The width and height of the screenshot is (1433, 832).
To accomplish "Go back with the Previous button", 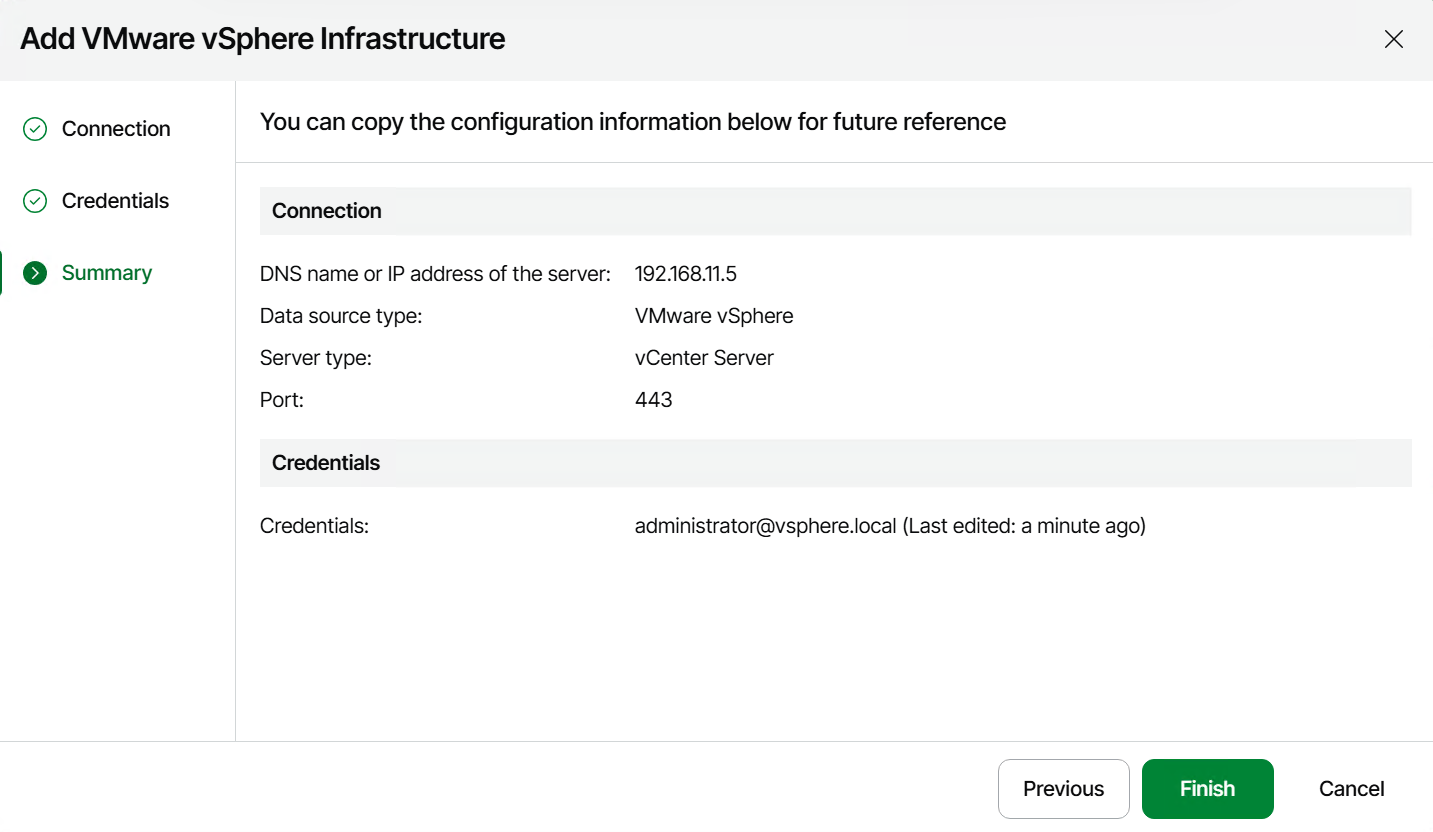I will pos(1063,789).
